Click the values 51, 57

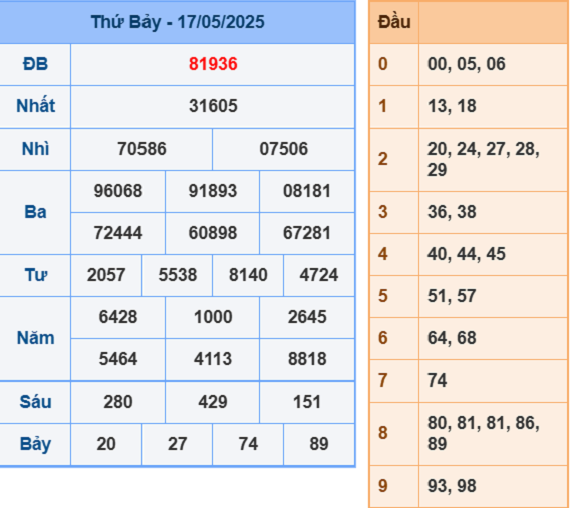coord(452,296)
